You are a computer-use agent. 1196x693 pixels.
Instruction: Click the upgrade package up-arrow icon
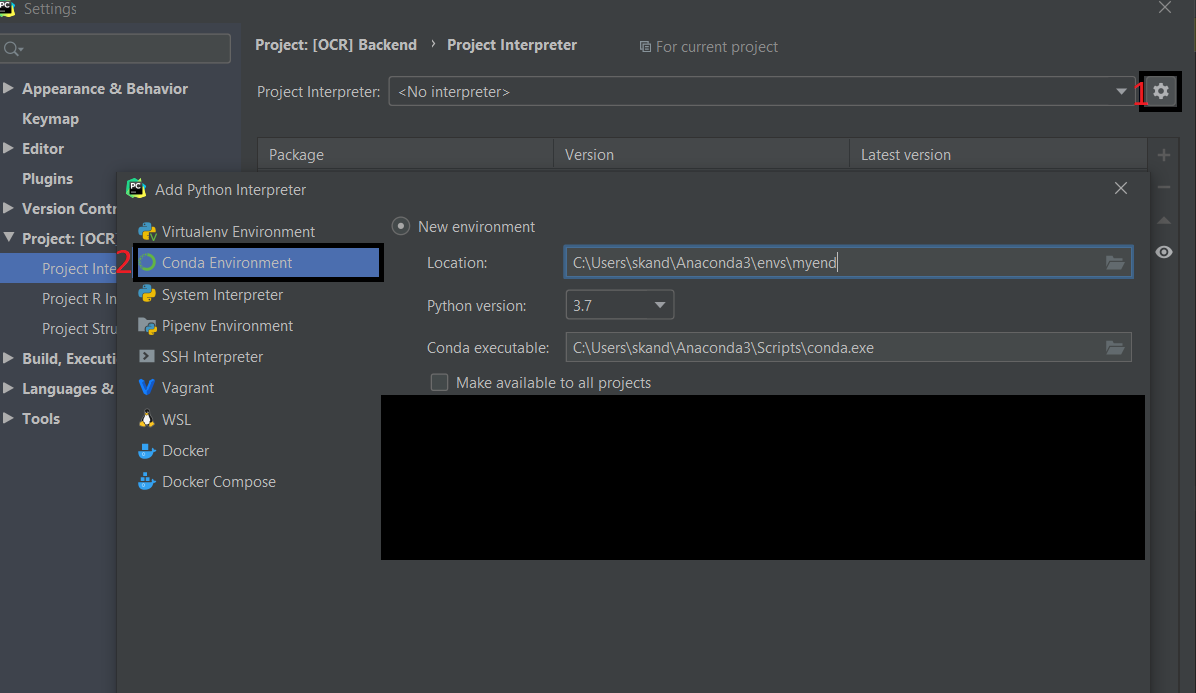coord(1164,220)
